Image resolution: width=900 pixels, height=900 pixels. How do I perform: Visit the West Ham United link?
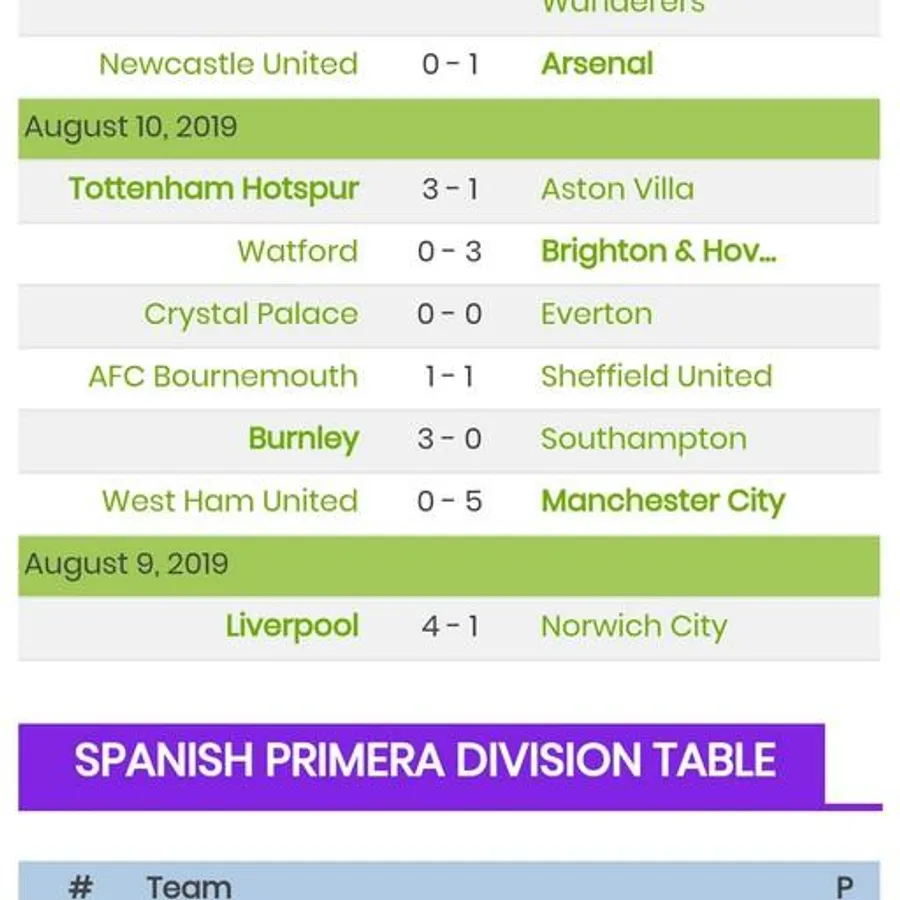(229, 501)
